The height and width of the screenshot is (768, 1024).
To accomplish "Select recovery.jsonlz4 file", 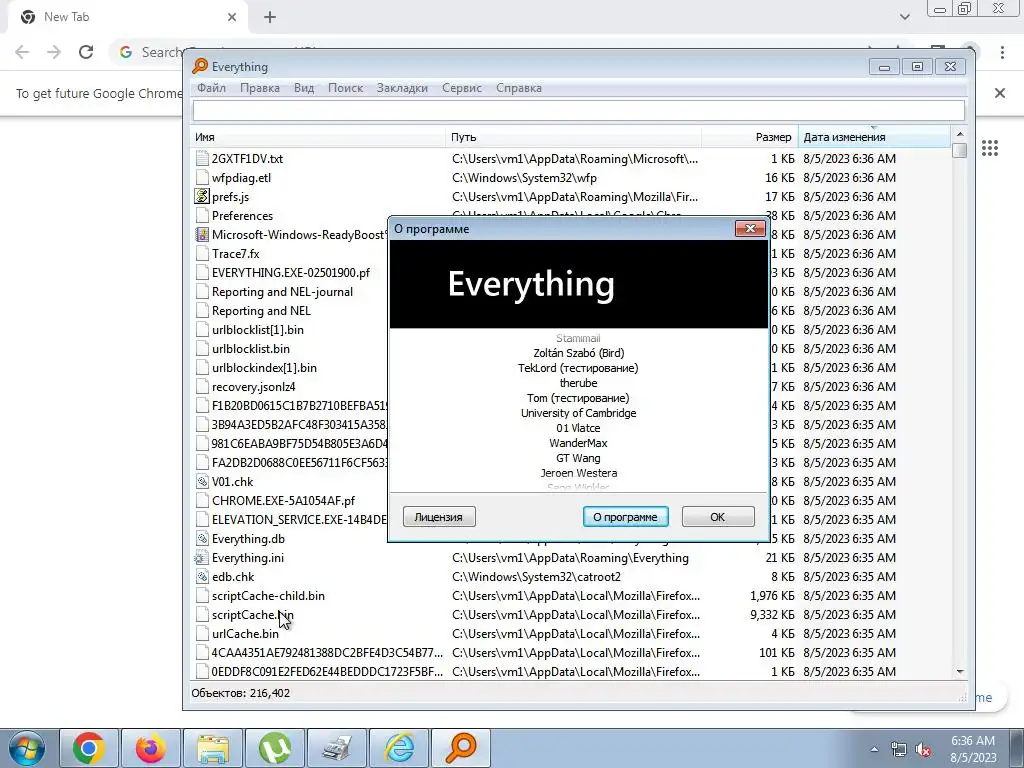I will point(253,387).
